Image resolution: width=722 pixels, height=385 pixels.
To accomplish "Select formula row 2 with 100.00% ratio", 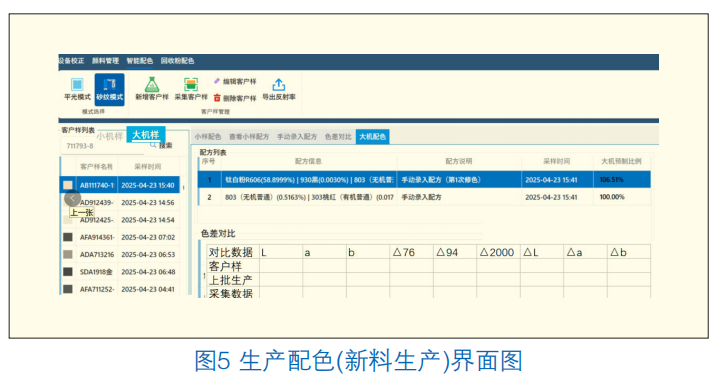I will tap(424, 197).
